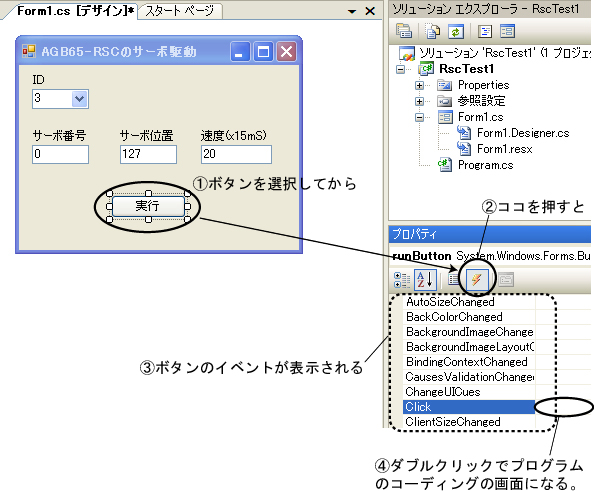Select the CausesValidationChanged event row
Viewport: 594px width, 491px height.
pyautogui.click(x=469, y=377)
